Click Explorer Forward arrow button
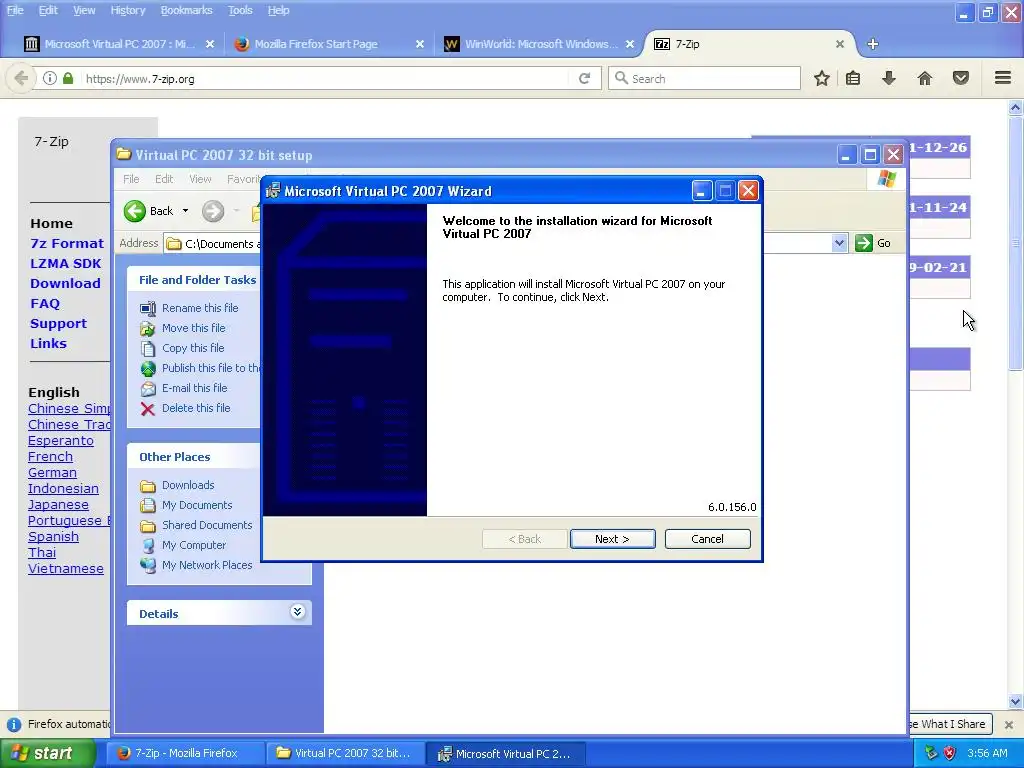 click(213, 211)
